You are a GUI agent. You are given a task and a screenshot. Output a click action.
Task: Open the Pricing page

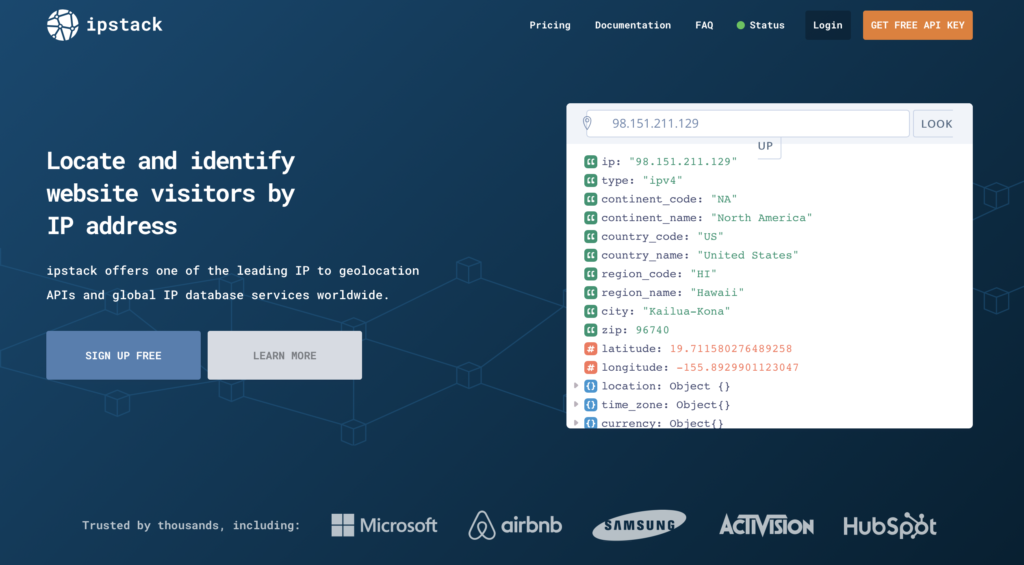(x=550, y=25)
